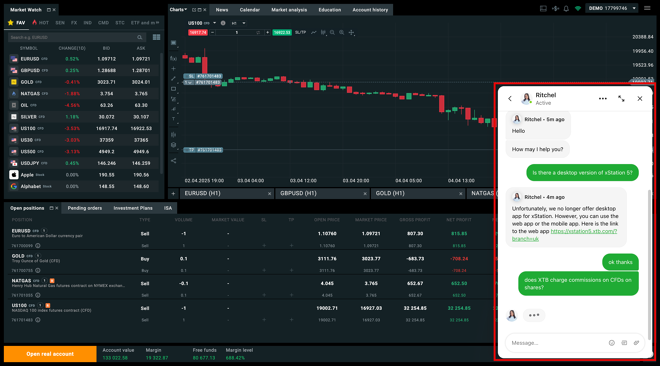Open chat more options ellipsis
Screen dimensions: 660x366
point(603,98)
